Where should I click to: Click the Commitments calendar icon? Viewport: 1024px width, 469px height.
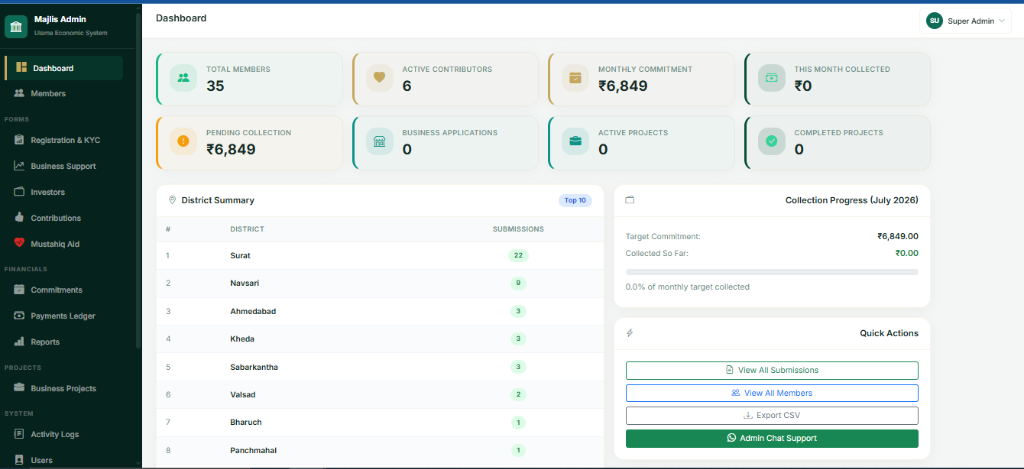click(x=19, y=289)
